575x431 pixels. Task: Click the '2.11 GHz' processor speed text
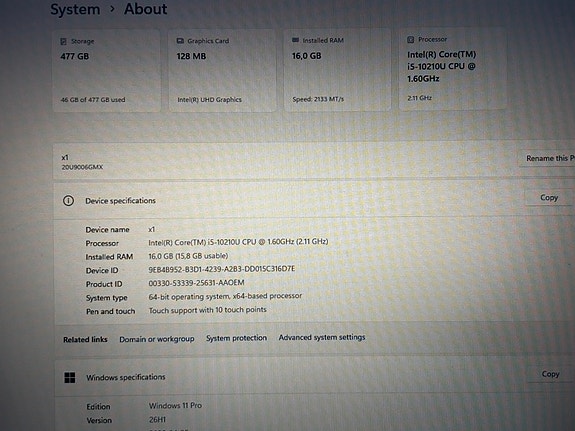pyautogui.click(x=420, y=98)
